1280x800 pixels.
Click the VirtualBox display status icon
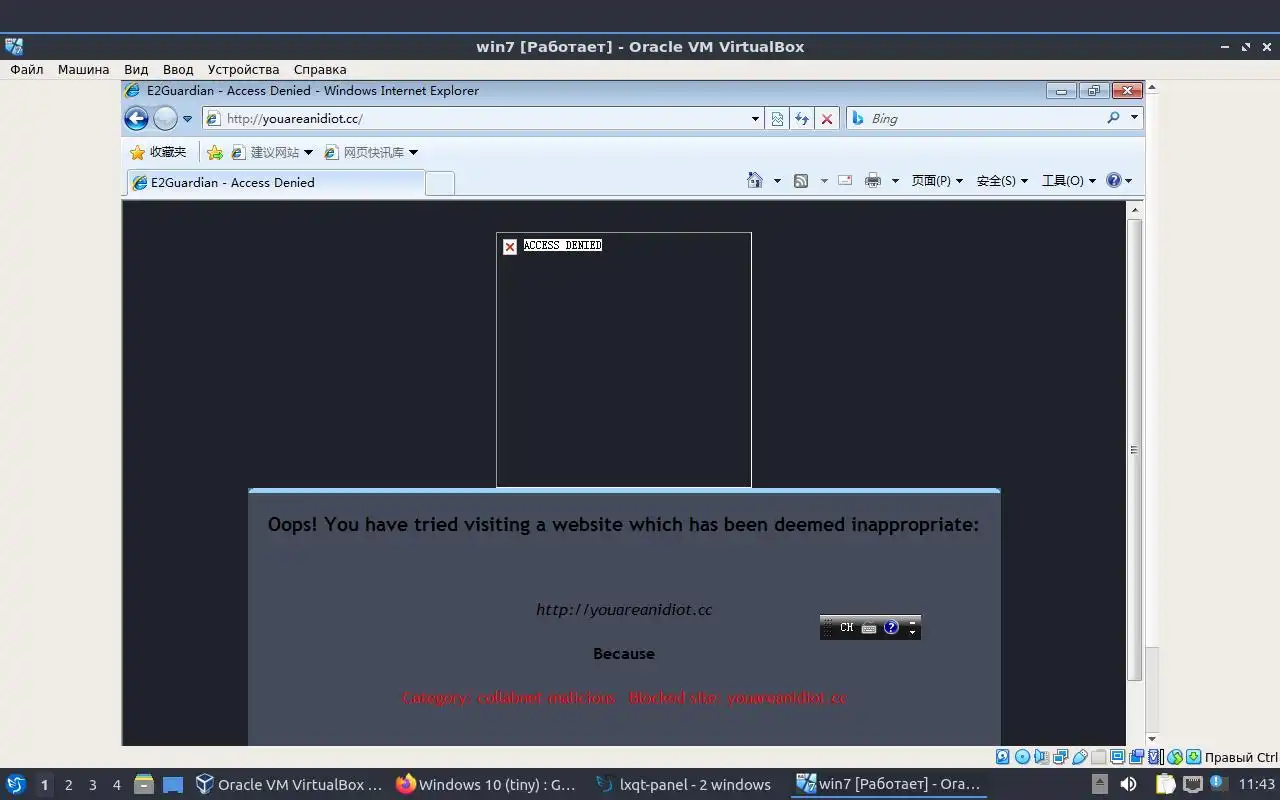[x=1118, y=757]
